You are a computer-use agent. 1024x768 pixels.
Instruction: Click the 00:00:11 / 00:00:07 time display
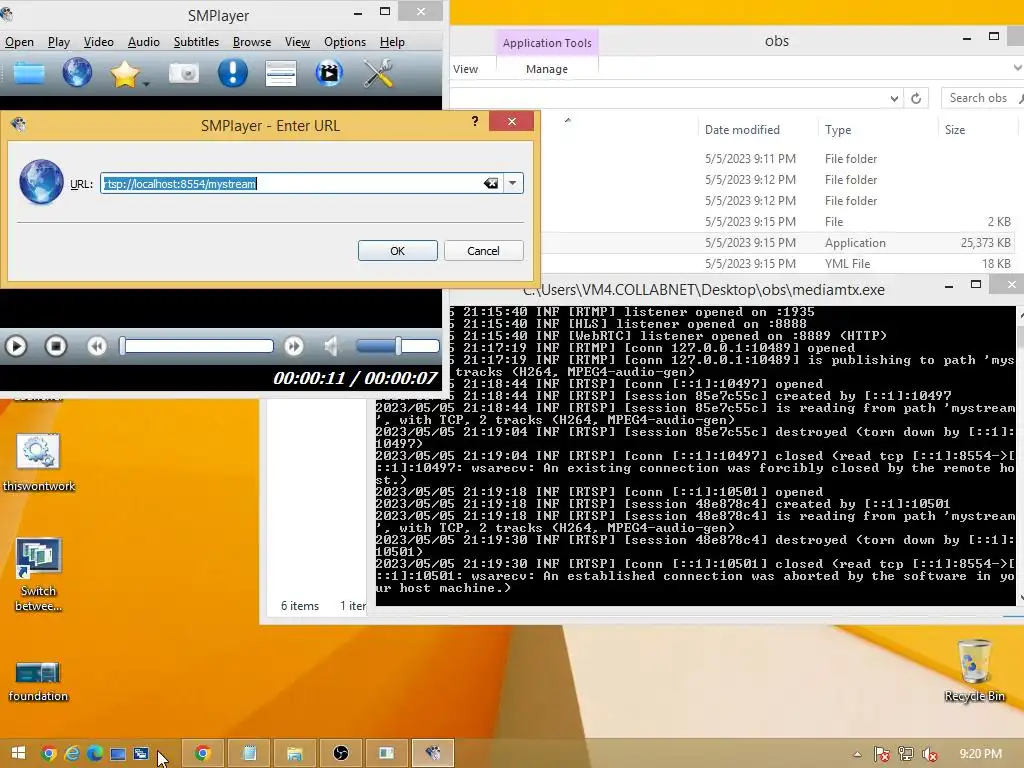click(x=355, y=377)
